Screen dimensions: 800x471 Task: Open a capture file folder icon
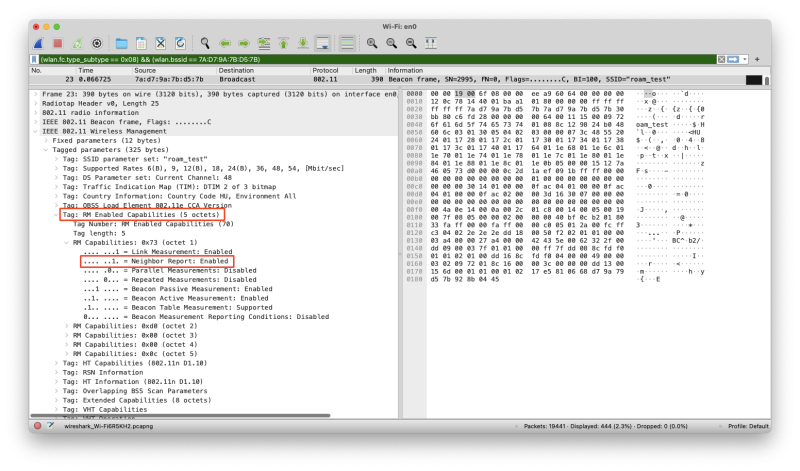point(121,43)
